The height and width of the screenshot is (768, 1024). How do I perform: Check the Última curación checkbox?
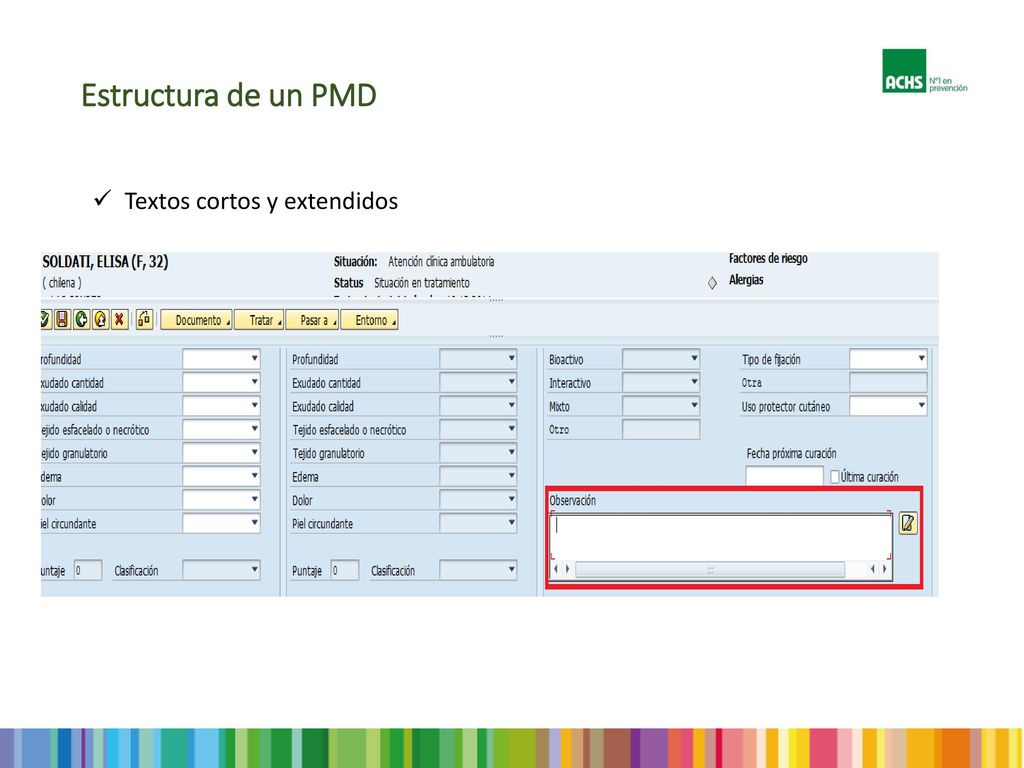tap(834, 477)
